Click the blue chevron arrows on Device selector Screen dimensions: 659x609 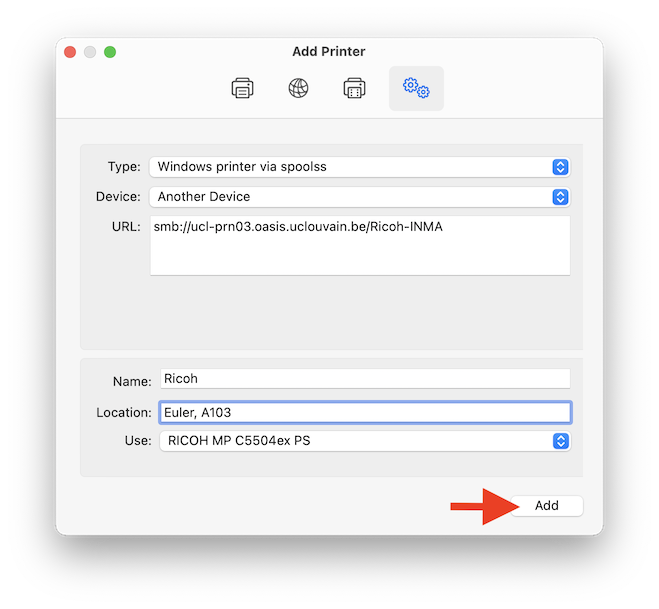pos(561,197)
